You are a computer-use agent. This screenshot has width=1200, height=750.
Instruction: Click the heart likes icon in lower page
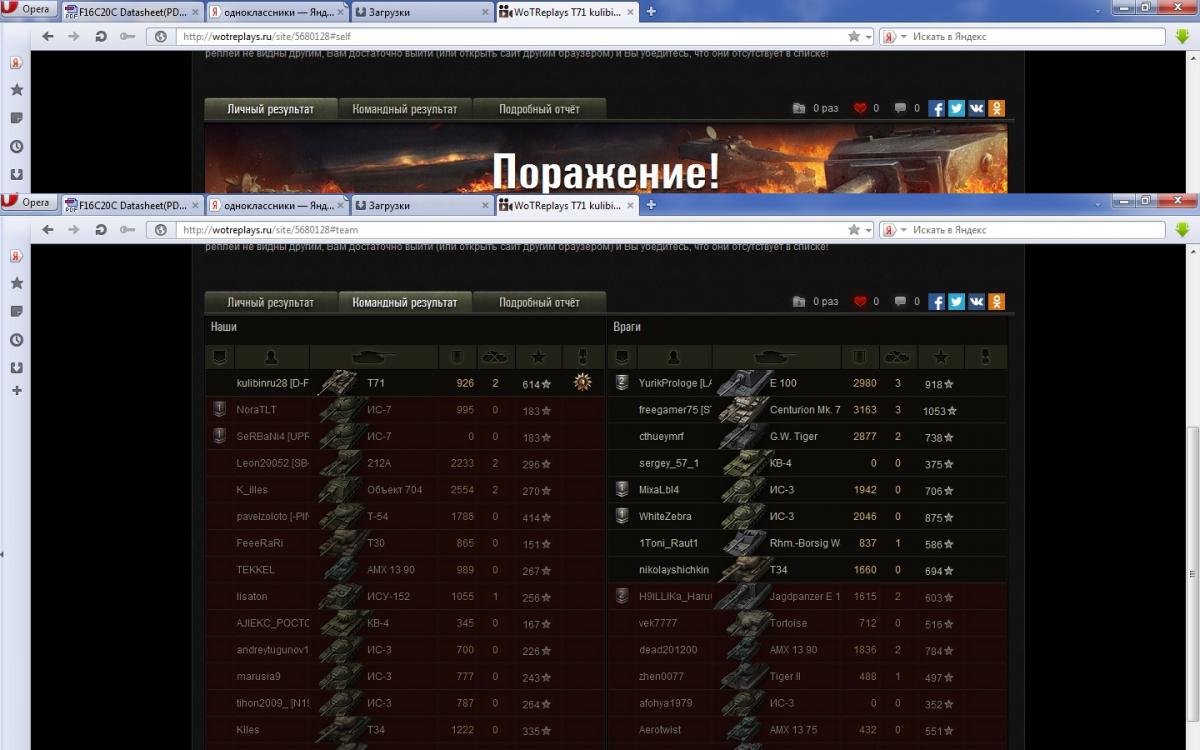pyautogui.click(x=860, y=302)
